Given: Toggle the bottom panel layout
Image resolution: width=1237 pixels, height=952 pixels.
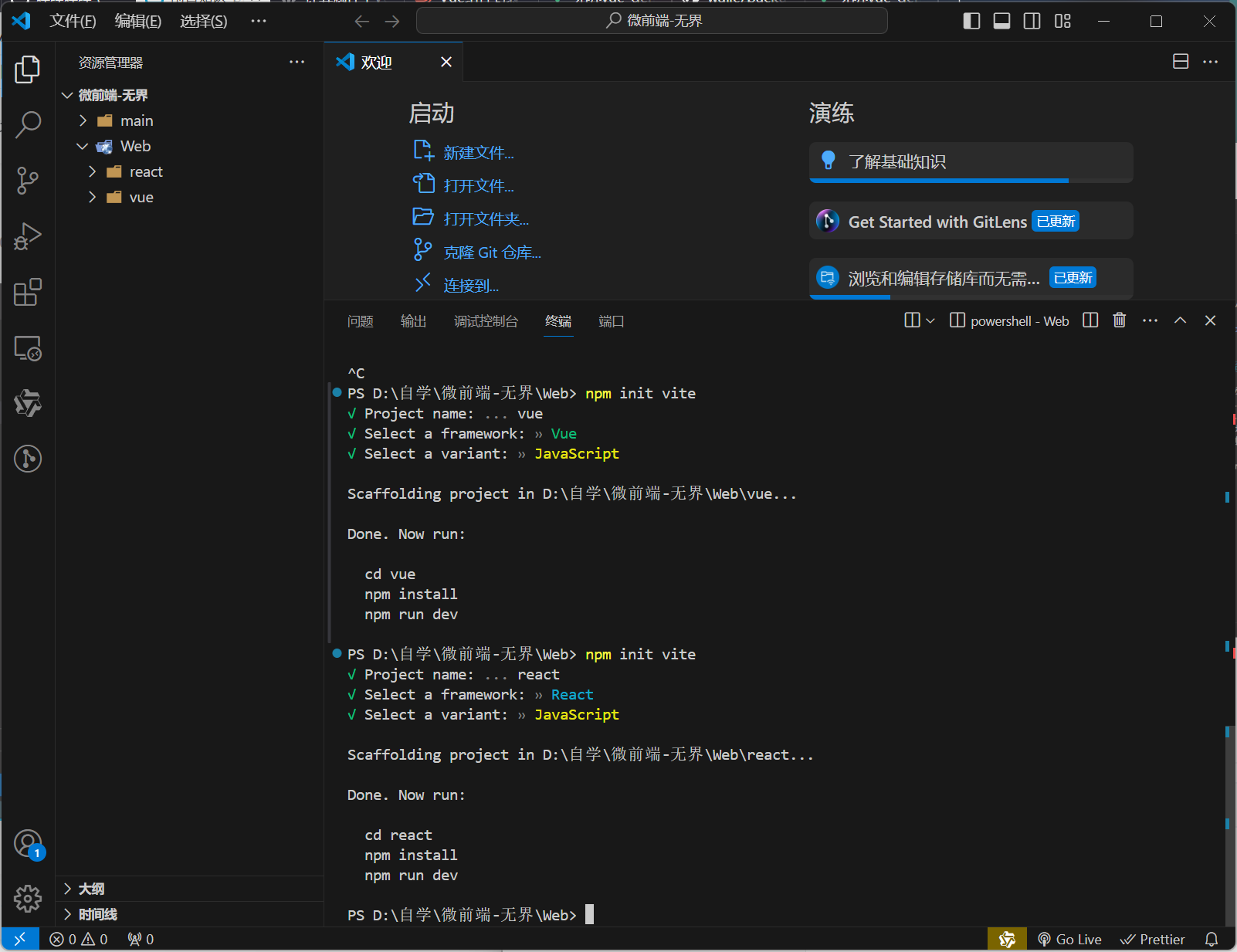Looking at the screenshot, I should click(x=1001, y=21).
